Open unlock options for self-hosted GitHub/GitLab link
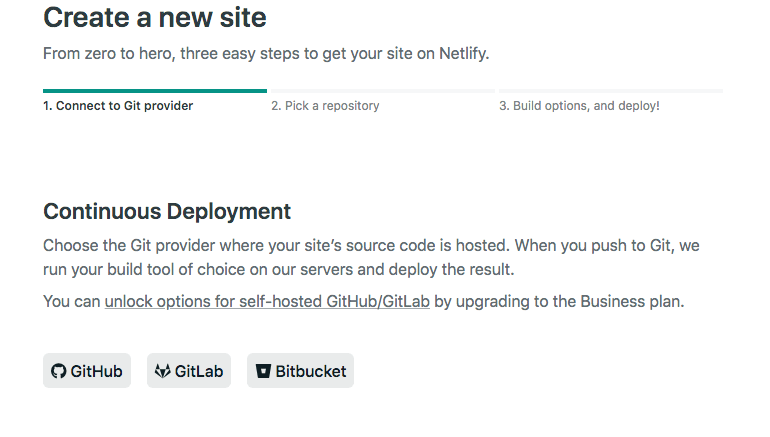The width and height of the screenshot is (770, 437). click(267, 301)
